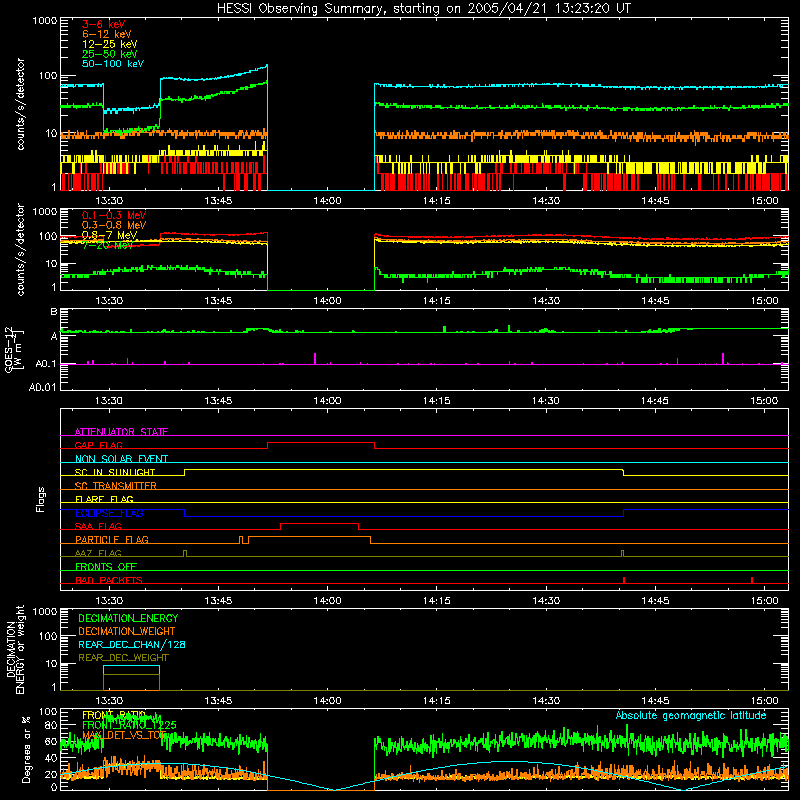The image size is (800, 800).
Task: Click the HESSI Observing Summary title text
Action: pyautogui.click(x=424, y=9)
